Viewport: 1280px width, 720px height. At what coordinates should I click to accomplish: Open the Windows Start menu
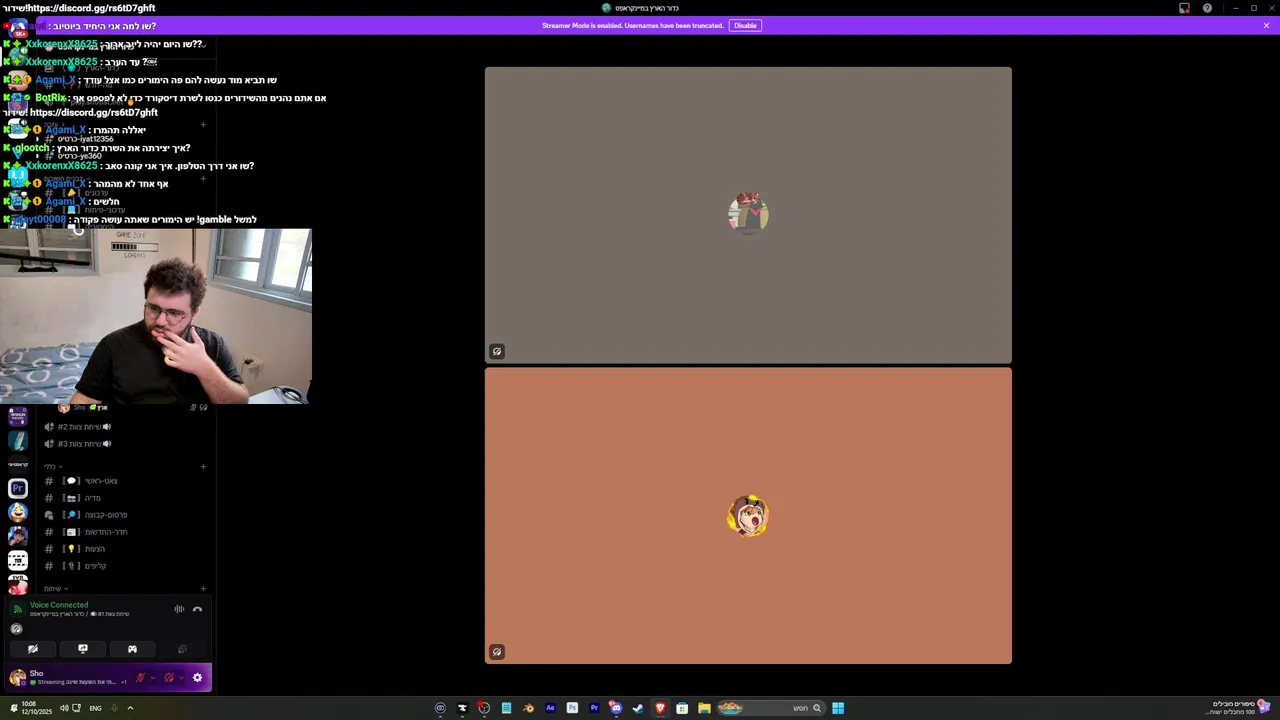click(838, 708)
